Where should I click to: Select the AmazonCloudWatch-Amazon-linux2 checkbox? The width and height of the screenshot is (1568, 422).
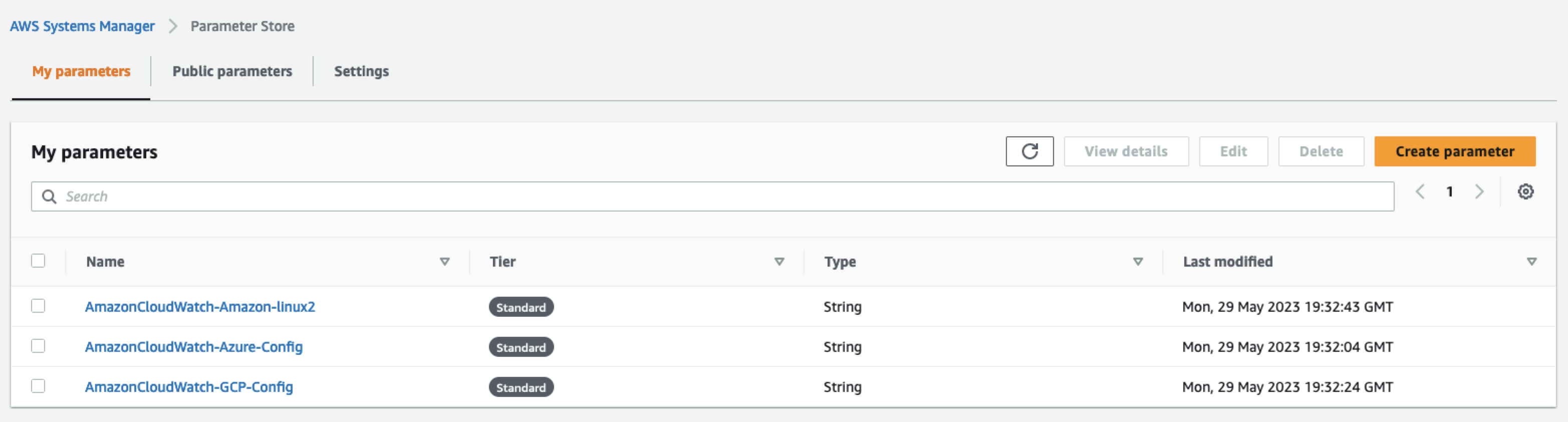pos(38,306)
